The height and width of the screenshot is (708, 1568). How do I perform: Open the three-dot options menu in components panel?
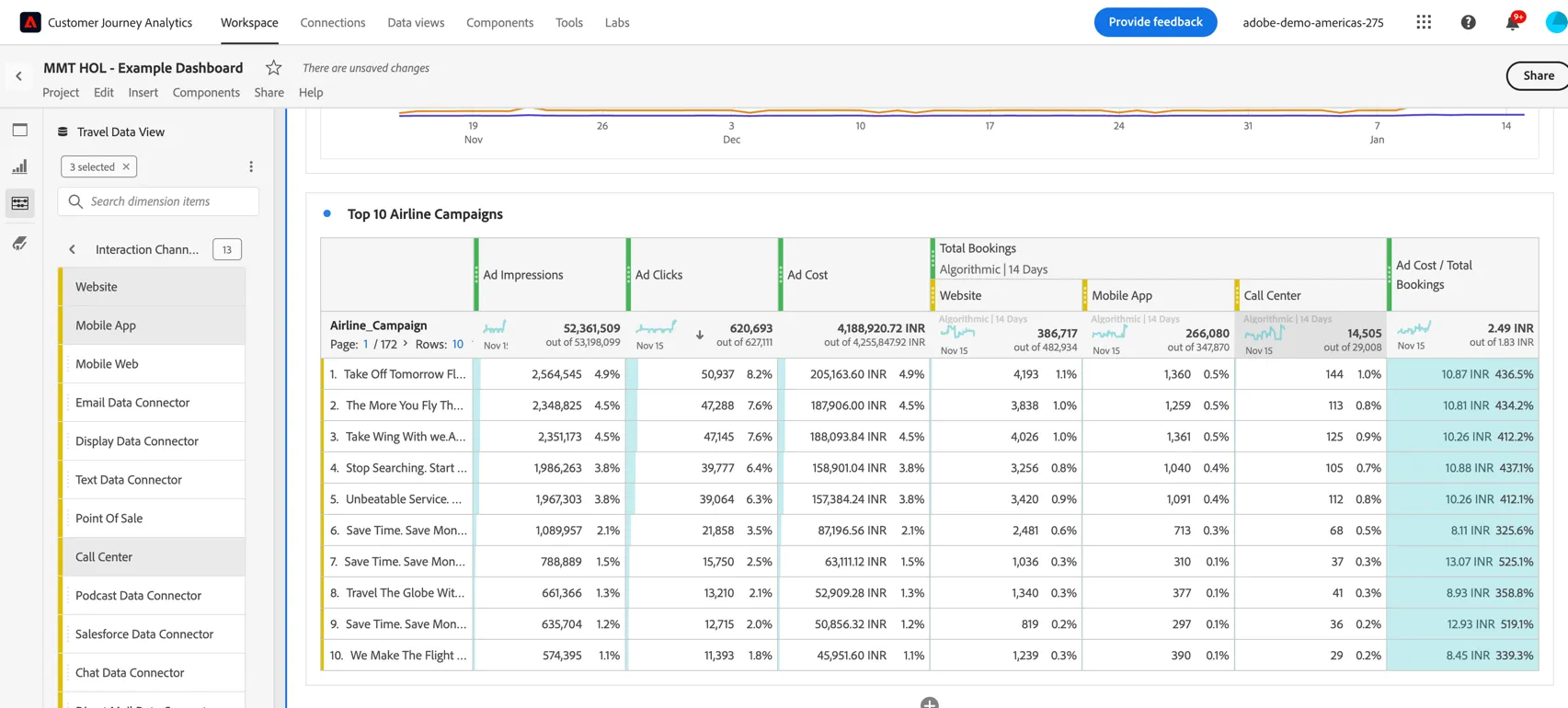click(x=251, y=166)
